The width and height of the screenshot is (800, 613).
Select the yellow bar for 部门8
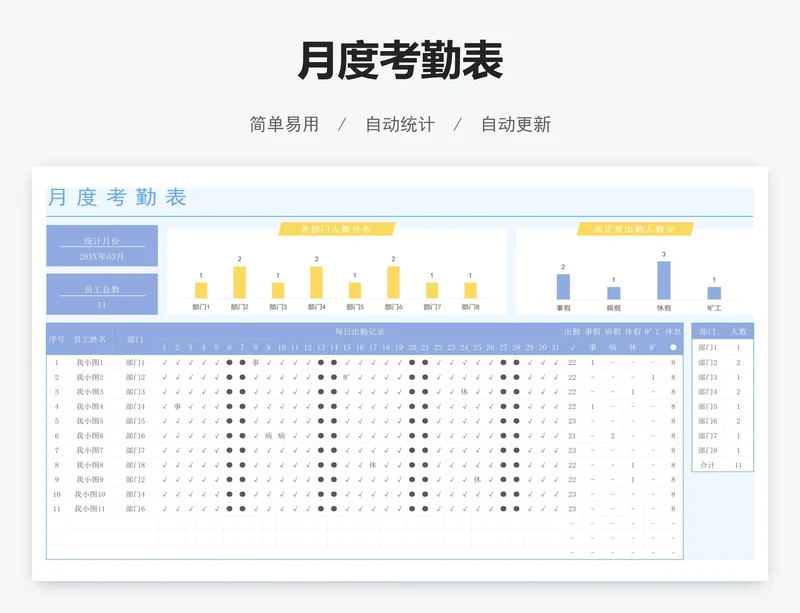coord(470,290)
